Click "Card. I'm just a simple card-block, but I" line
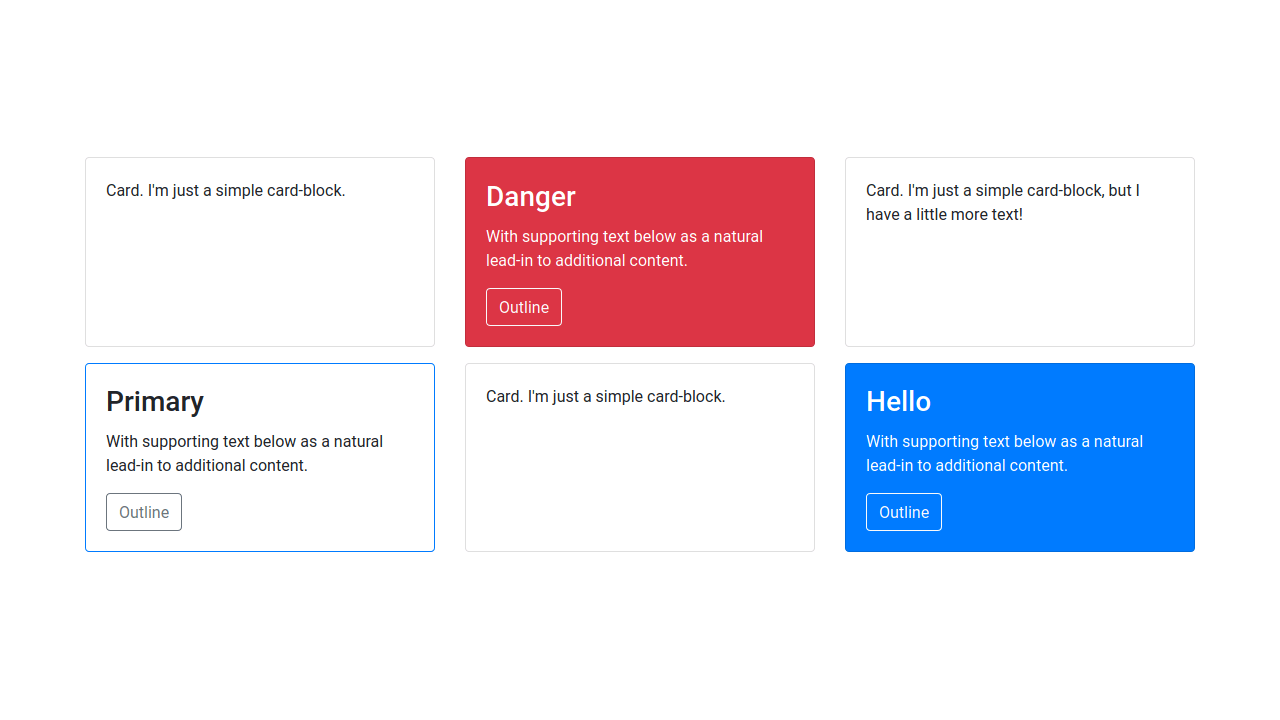 click(1003, 191)
